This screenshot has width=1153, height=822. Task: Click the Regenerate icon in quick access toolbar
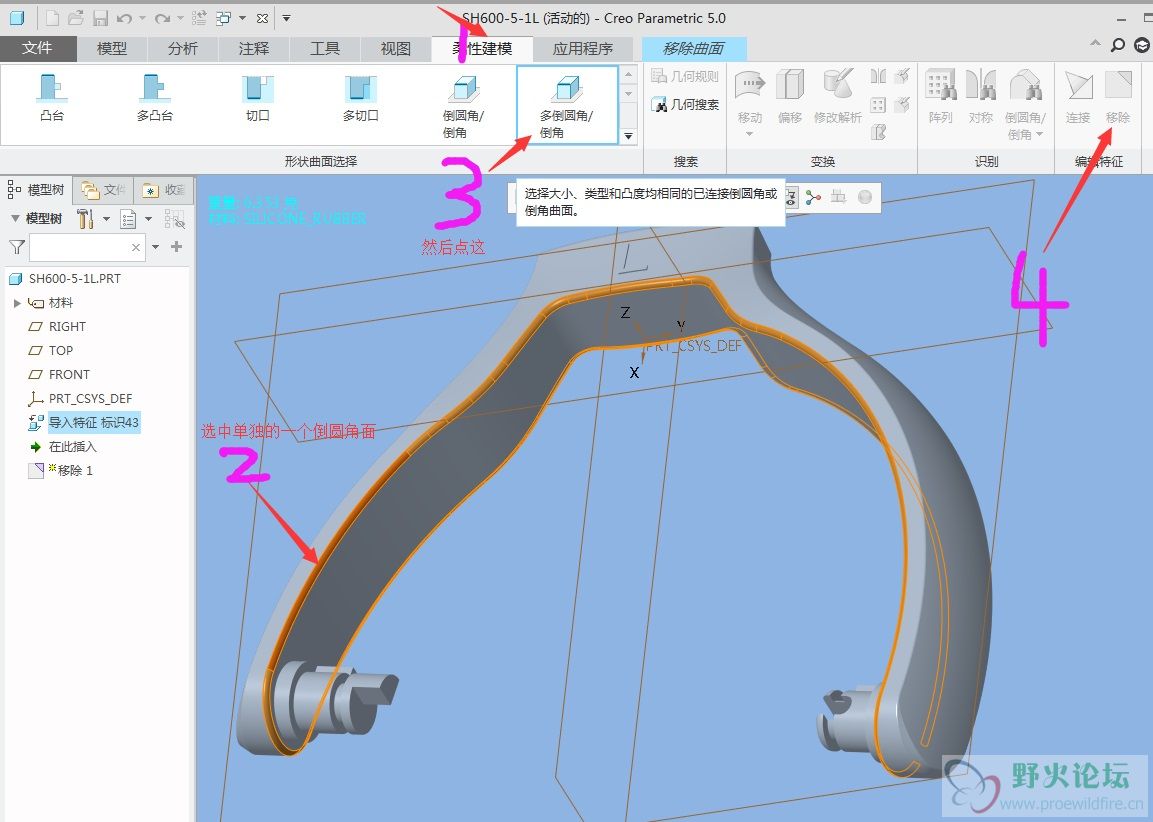[199, 18]
